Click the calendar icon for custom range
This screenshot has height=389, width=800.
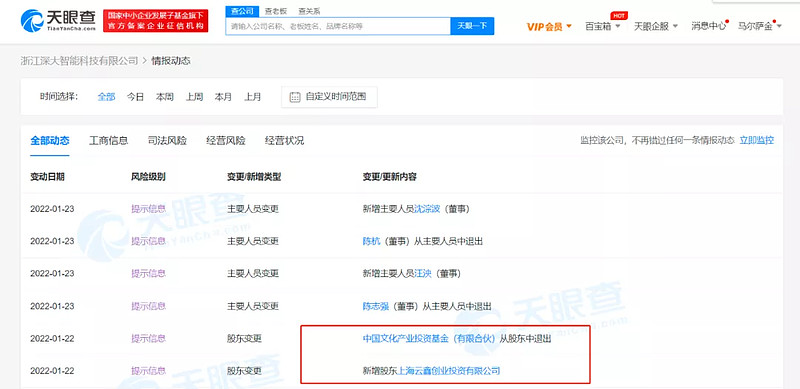(295, 97)
